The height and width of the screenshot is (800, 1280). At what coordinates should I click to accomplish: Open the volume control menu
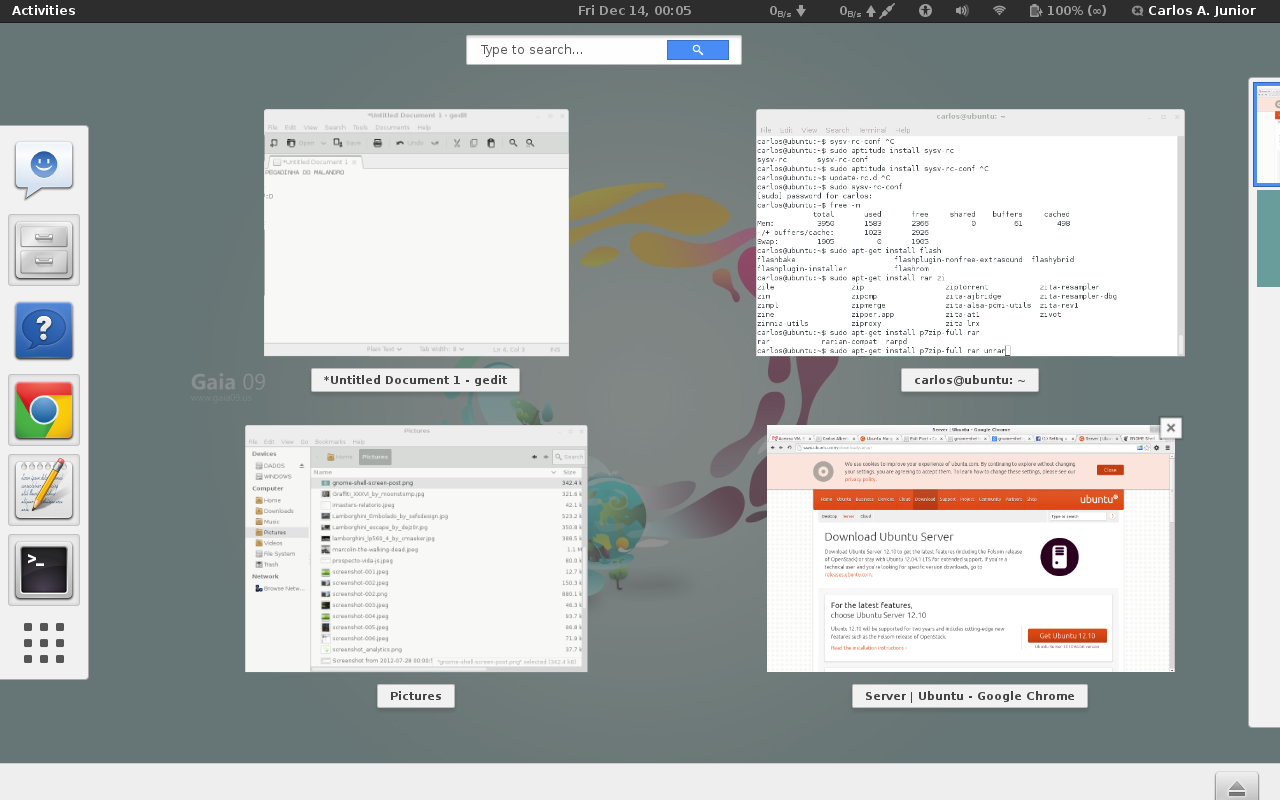coord(962,11)
